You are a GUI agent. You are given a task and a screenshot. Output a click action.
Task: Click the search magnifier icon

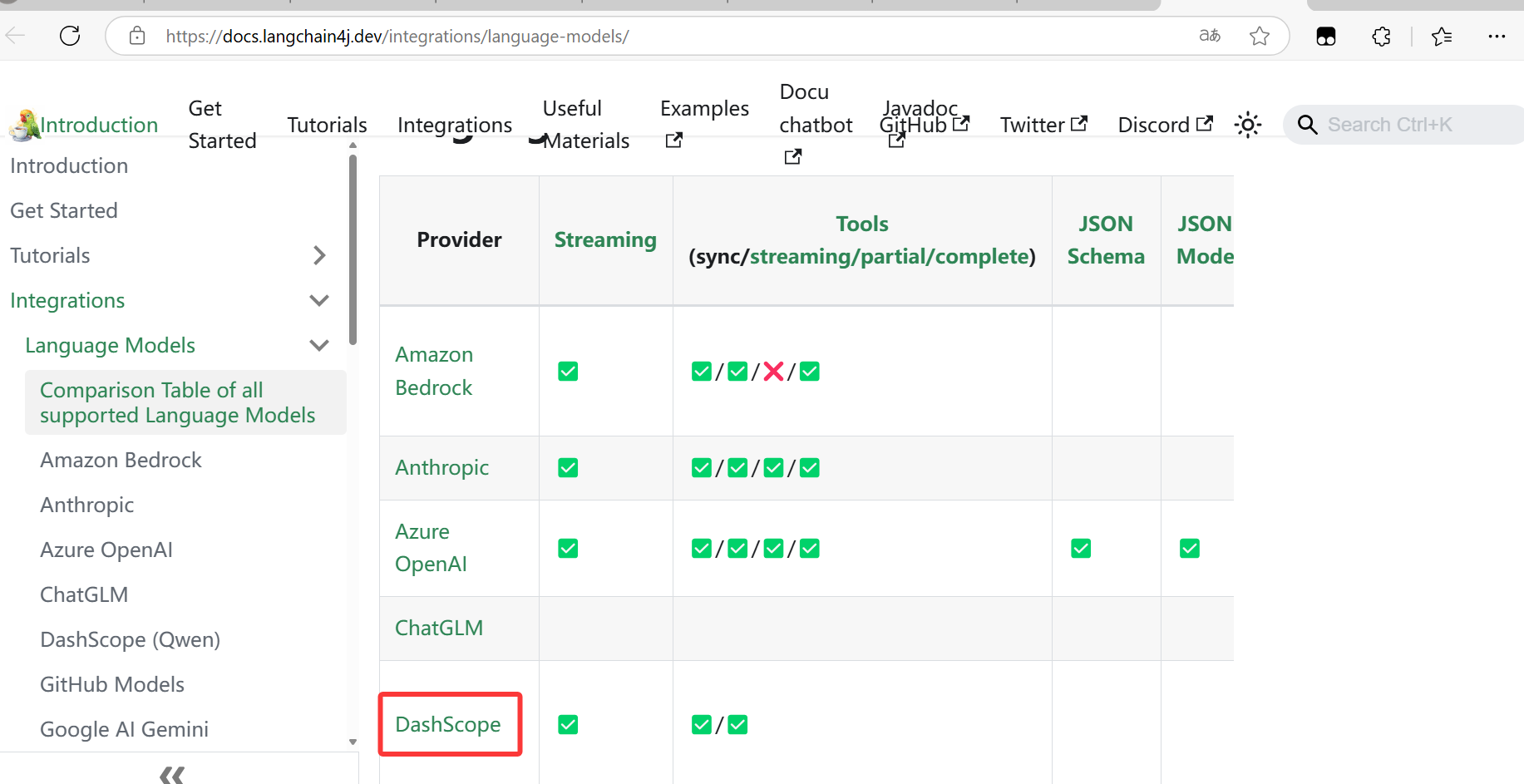coord(1307,125)
